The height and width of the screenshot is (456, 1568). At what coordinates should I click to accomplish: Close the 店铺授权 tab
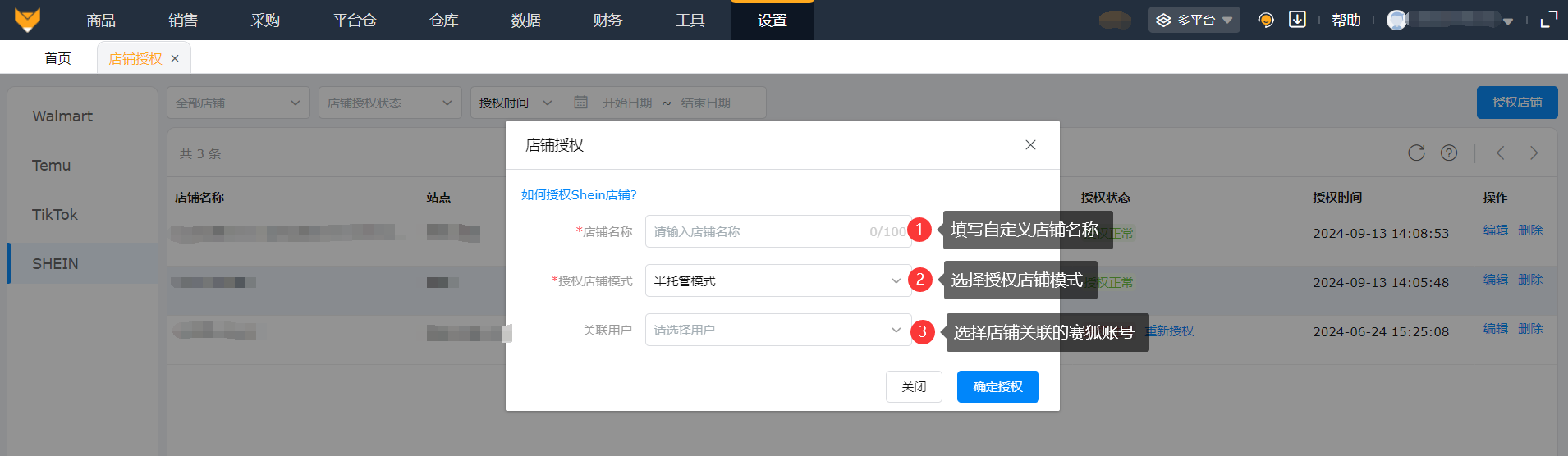(x=175, y=58)
